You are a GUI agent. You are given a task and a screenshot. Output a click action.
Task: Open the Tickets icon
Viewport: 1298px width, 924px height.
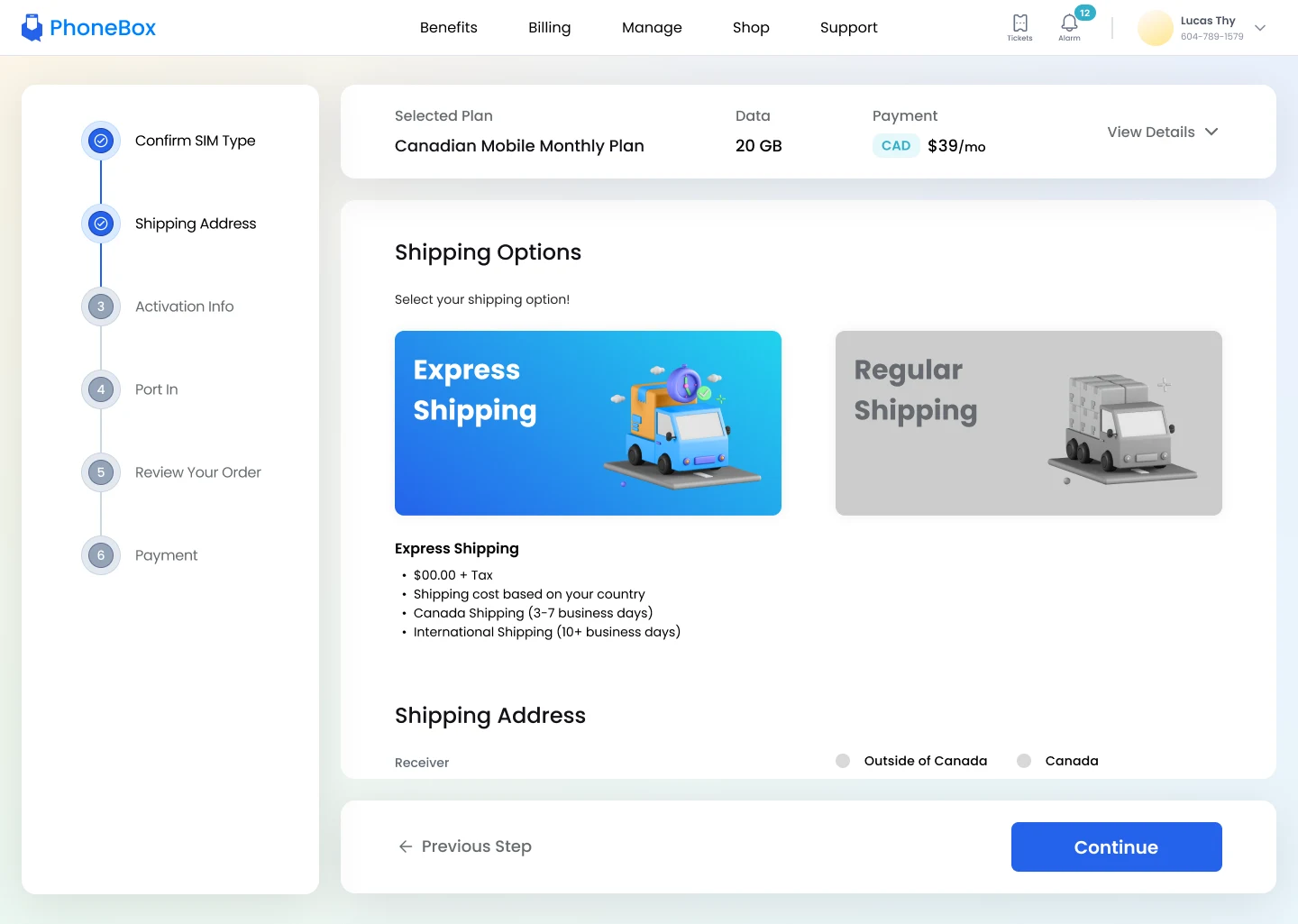[x=1019, y=27]
